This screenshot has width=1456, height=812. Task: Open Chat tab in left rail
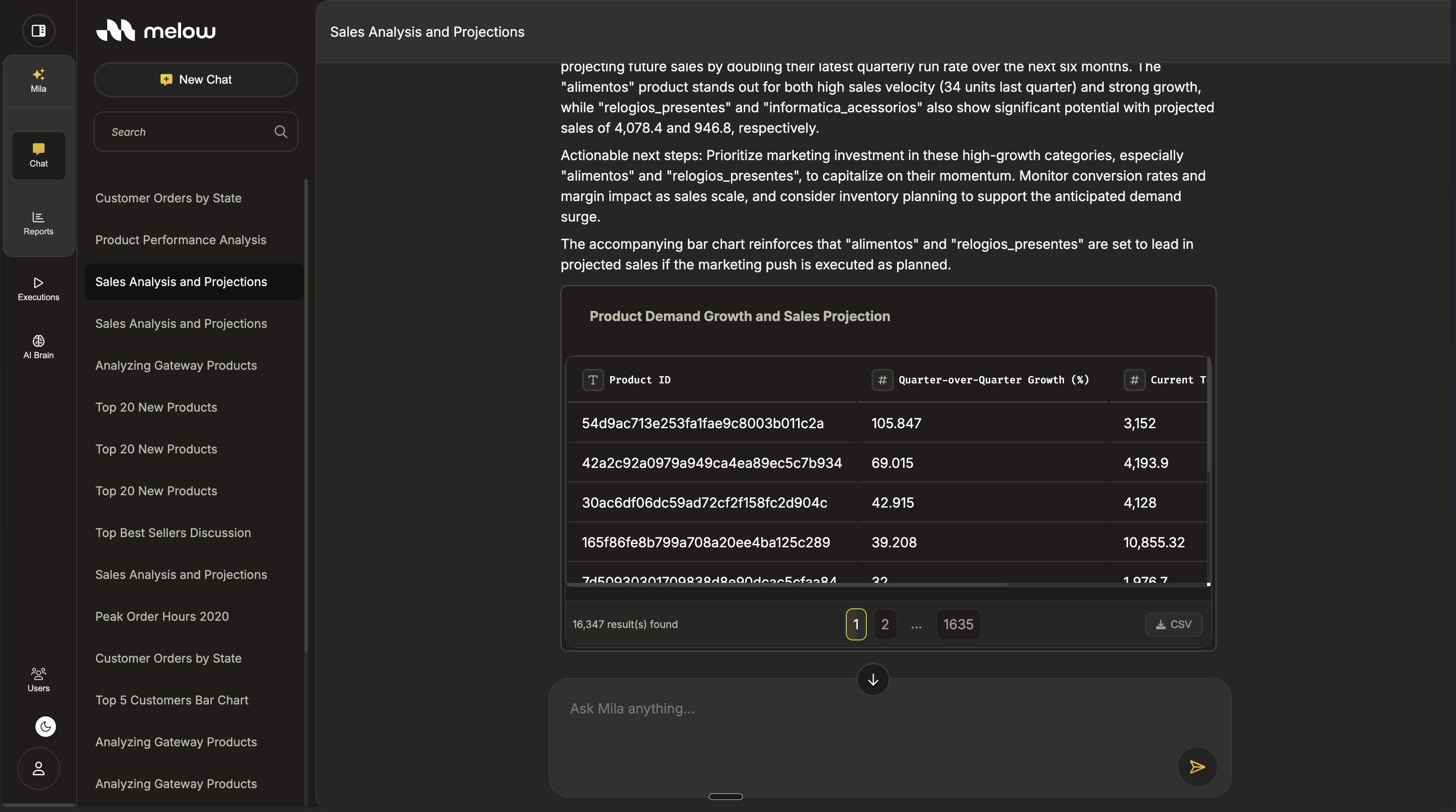click(x=38, y=155)
